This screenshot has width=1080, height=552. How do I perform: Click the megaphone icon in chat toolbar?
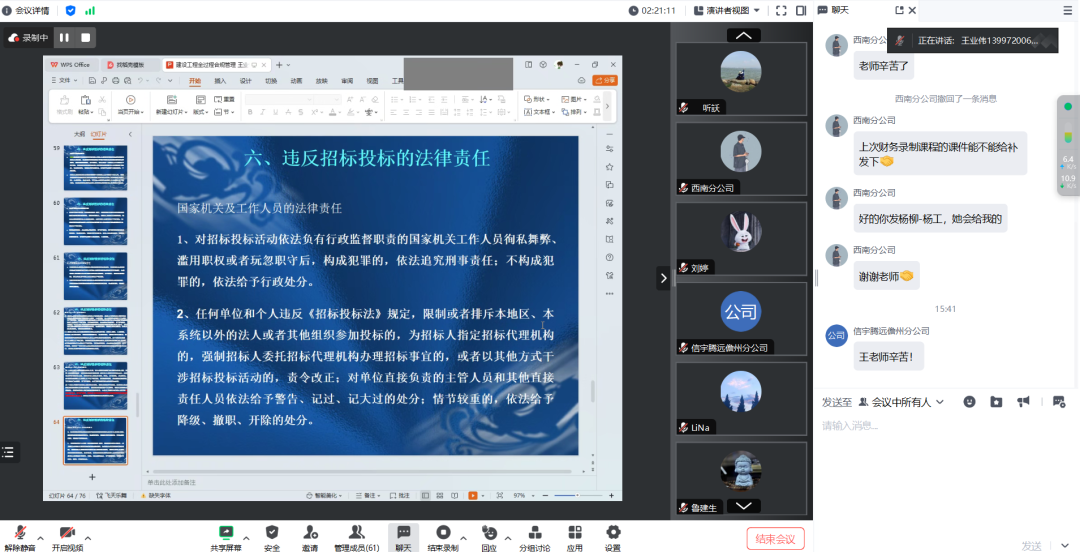(x=1024, y=402)
